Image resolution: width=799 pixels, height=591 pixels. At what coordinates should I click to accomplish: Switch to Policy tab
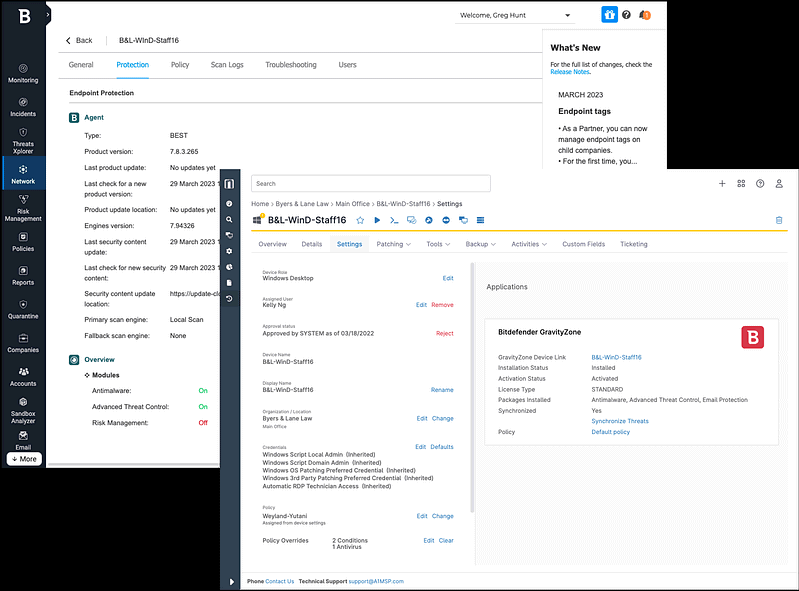[180, 65]
